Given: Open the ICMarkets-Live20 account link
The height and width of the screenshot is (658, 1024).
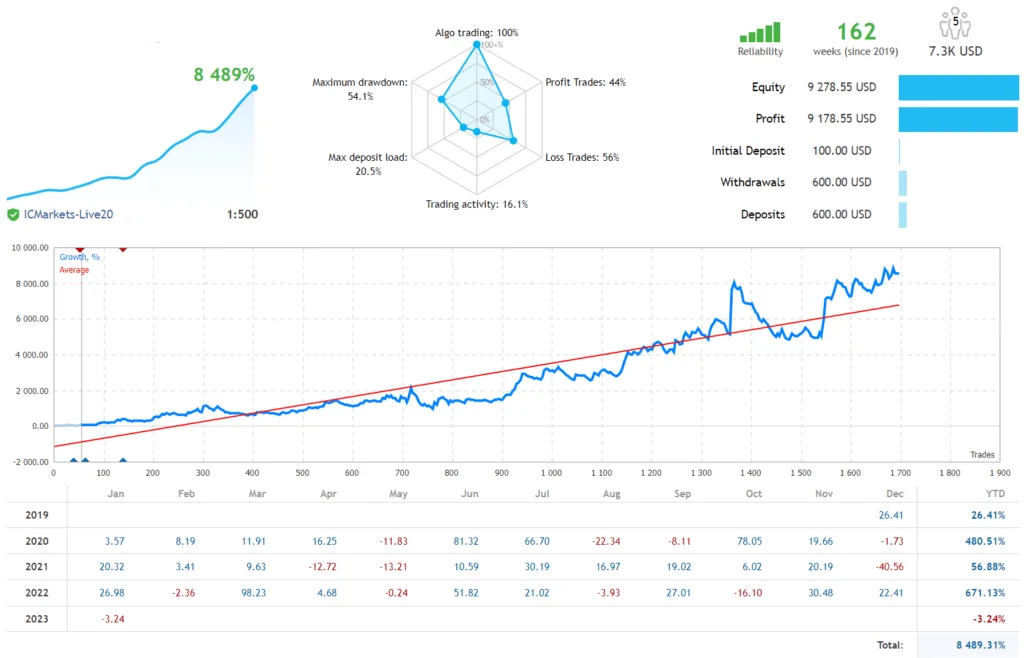Looking at the screenshot, I should (x=69, y=214).
